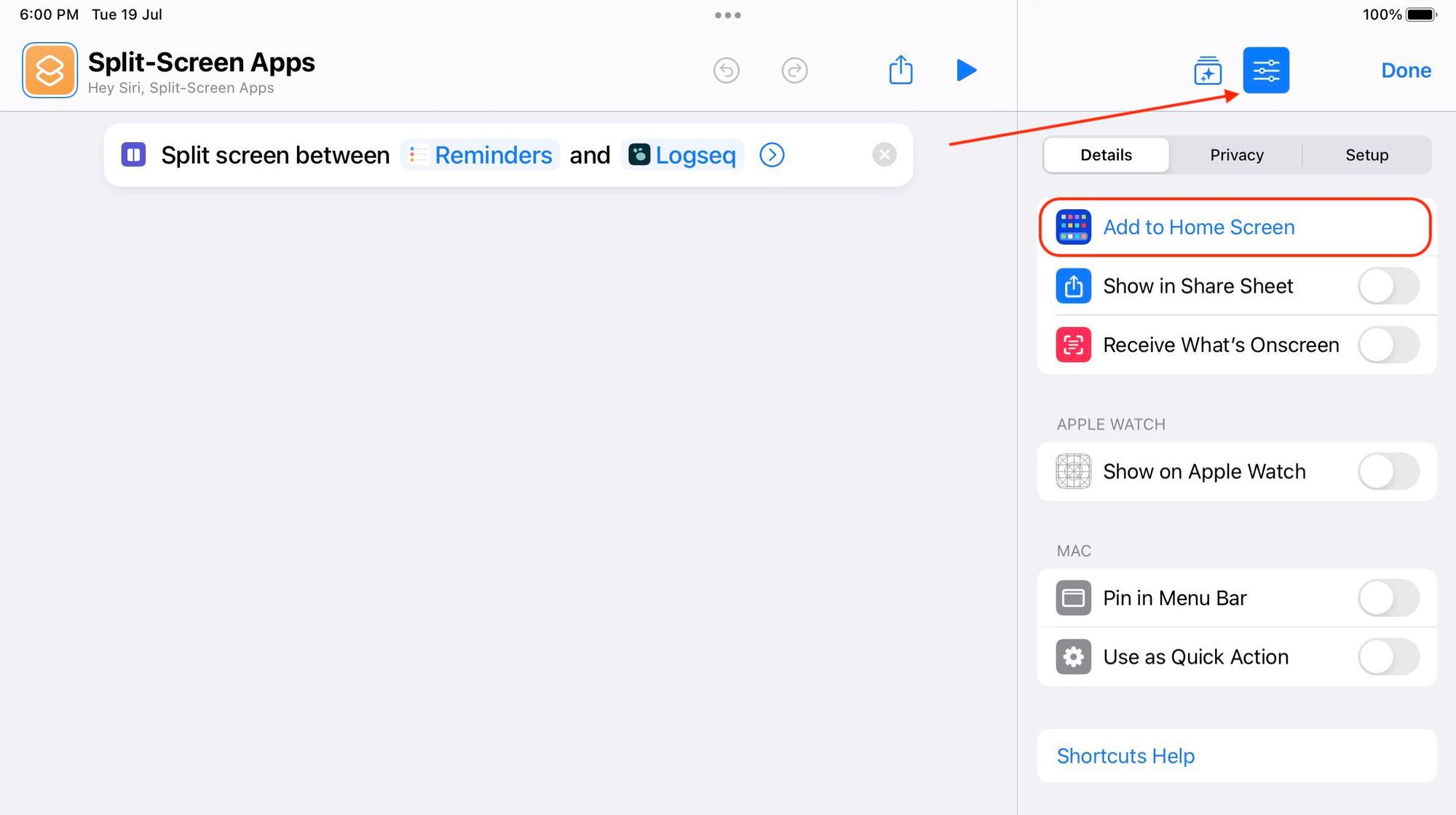Click the Undo arrow icon
The width and height of the screenshot is (1456, 815).
(x=726, y=69)
